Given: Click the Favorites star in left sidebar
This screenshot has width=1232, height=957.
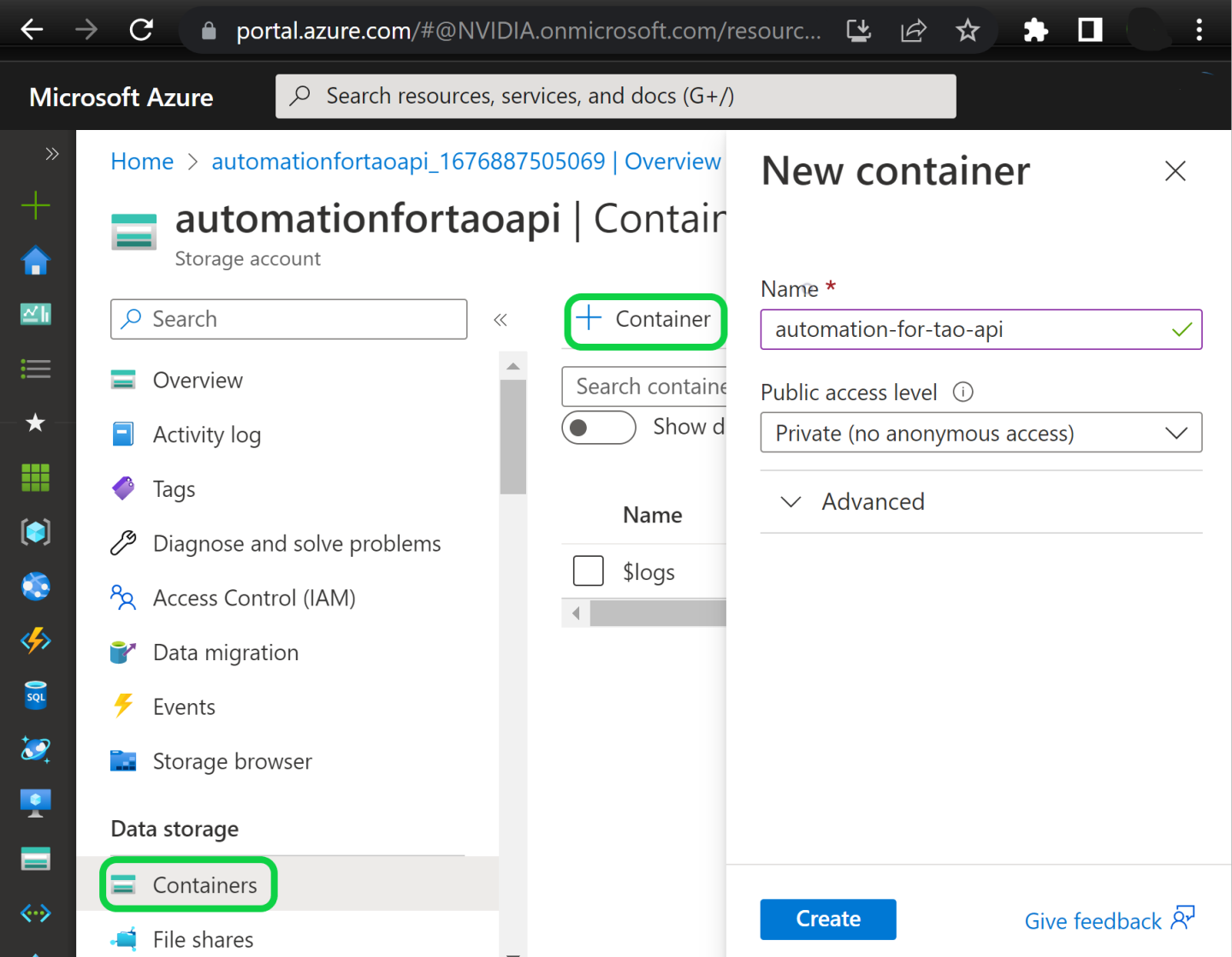Looking at the screenshot, I should pos(35,422).
